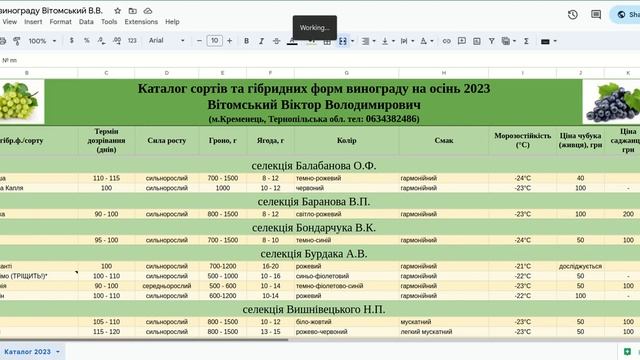The image size is (640, 360).
Task: Toggle italic formatting
Action: point(261,41)
